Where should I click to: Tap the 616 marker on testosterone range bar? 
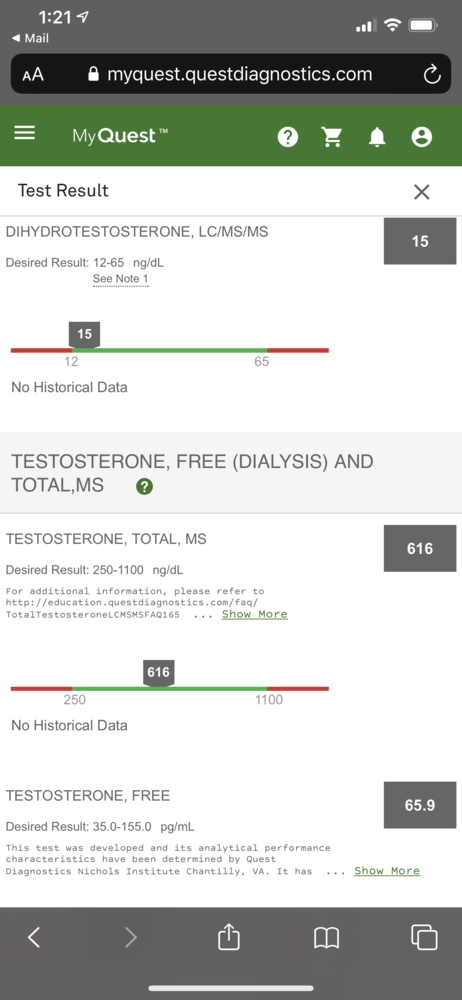click(x=158, y=673)
